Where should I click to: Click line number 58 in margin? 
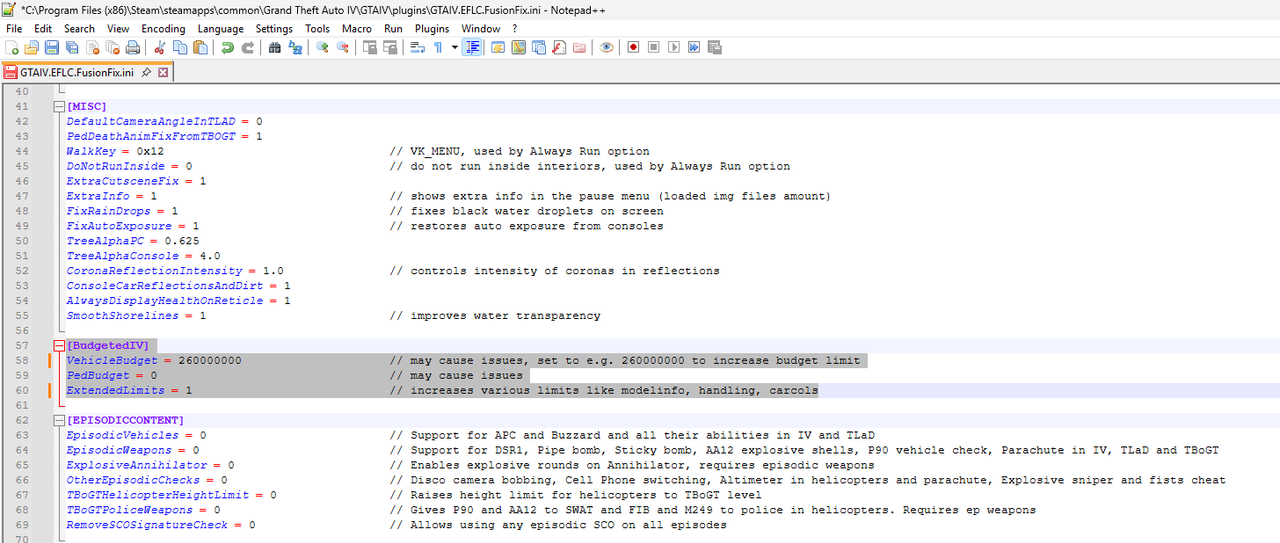(22, 360)
